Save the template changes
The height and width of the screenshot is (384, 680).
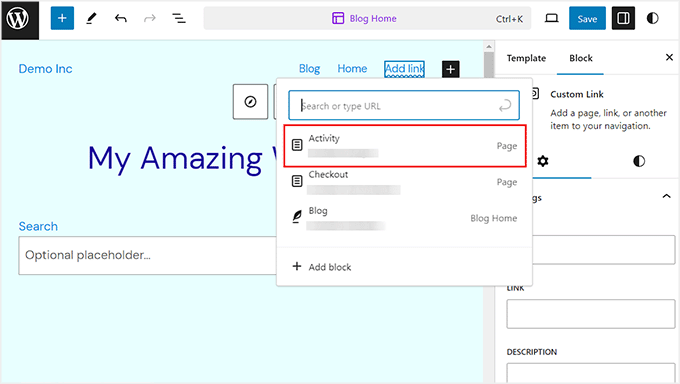point(587,18)
